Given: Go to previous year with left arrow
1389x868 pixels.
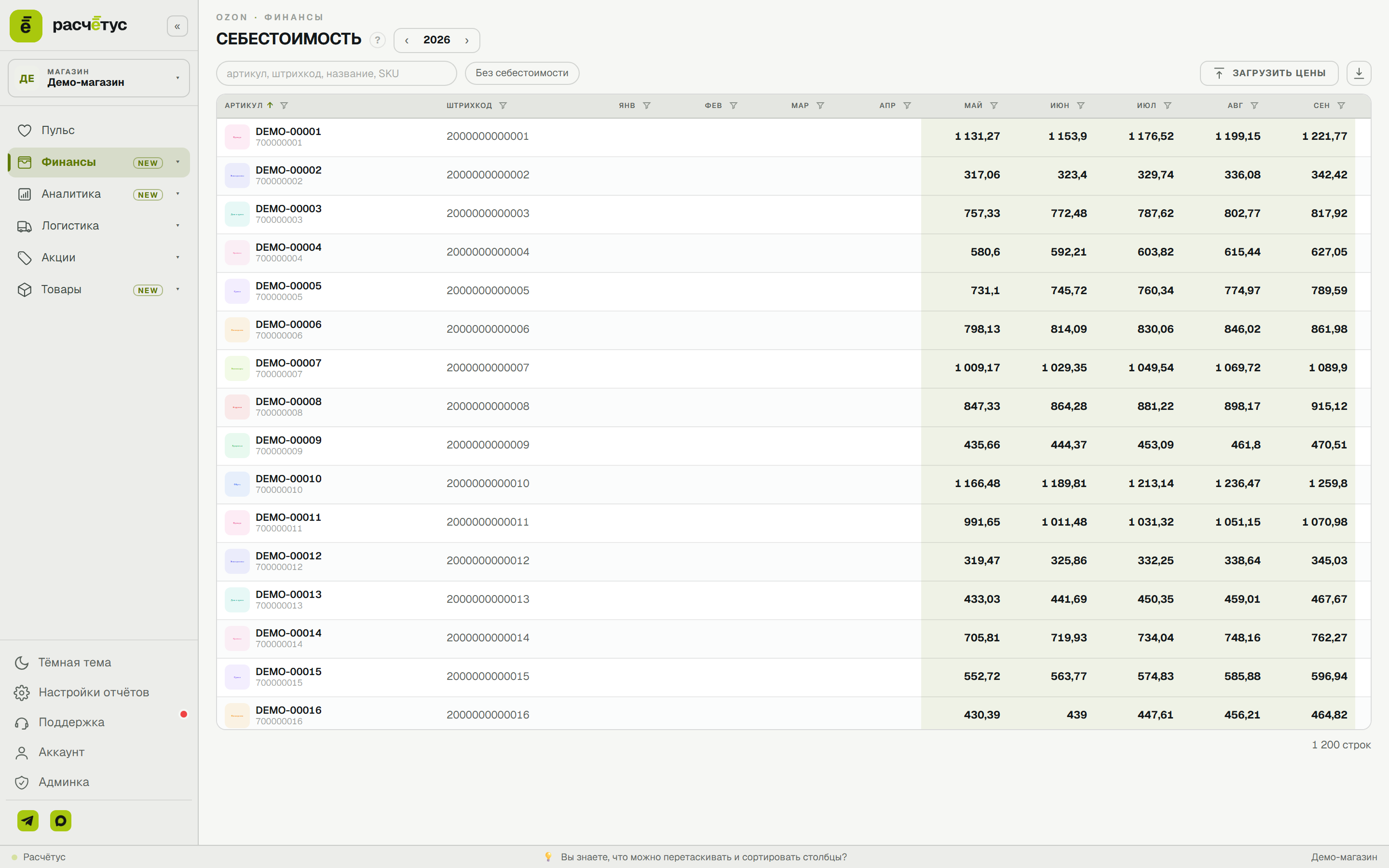Looking at the screenshot, I should [407, 40].
